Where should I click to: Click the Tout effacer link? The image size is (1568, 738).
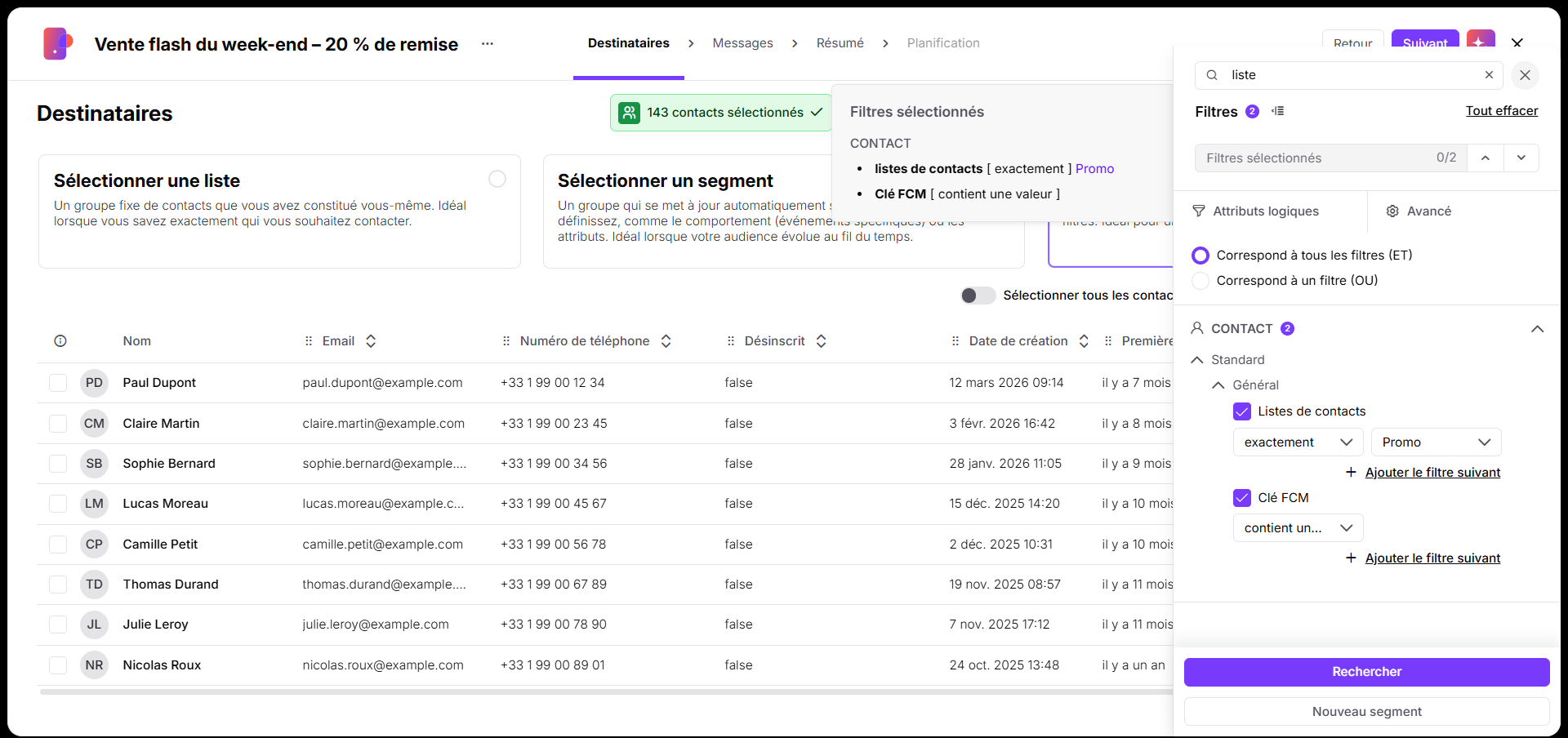click(1501, 111)
